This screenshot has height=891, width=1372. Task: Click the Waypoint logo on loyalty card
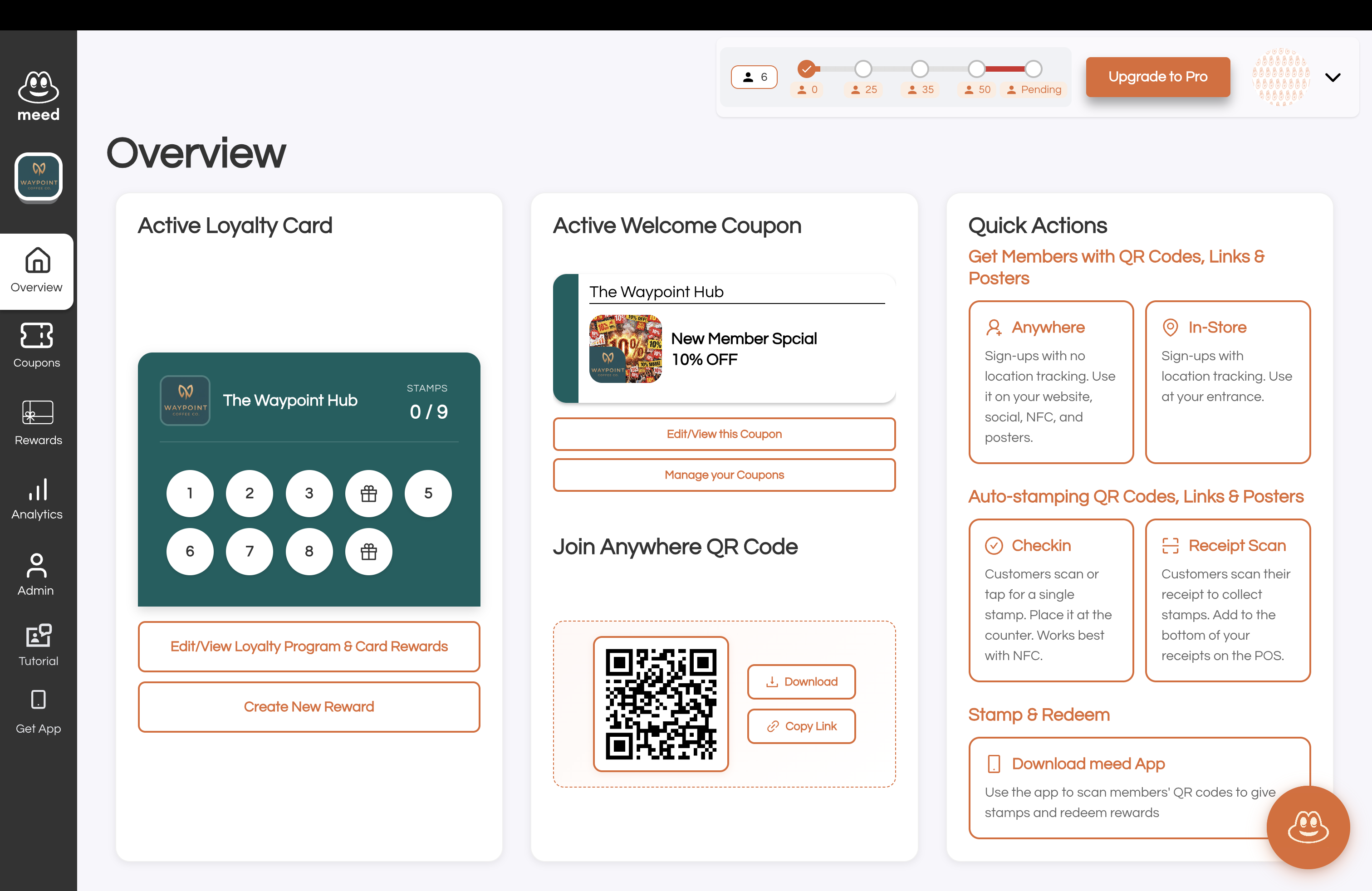coord(185,401)
